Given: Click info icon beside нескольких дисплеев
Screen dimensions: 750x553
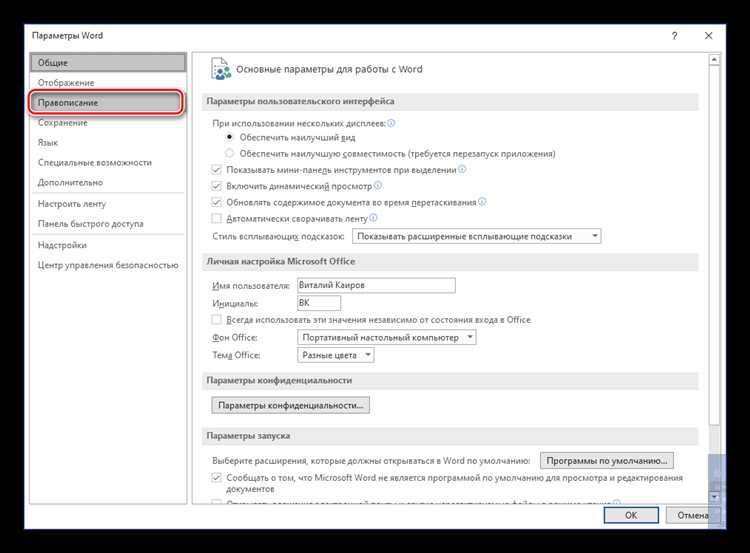Looking at the screenshot, I should tap(391, 123).
